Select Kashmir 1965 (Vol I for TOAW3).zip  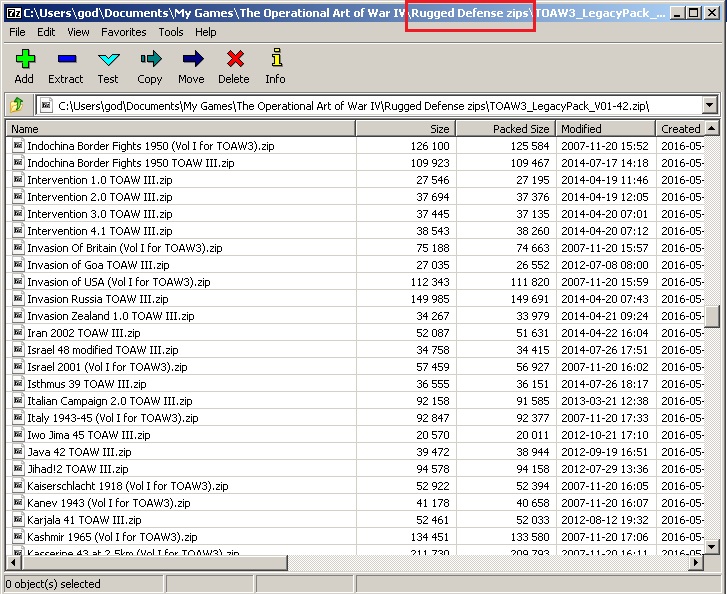point(112,537)
